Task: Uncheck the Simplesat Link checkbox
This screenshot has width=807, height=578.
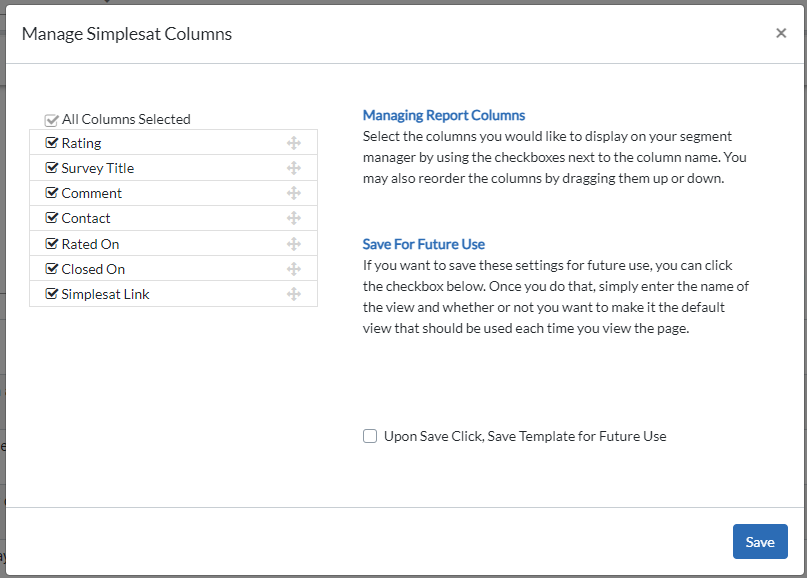Action: (x=52, y=293)
